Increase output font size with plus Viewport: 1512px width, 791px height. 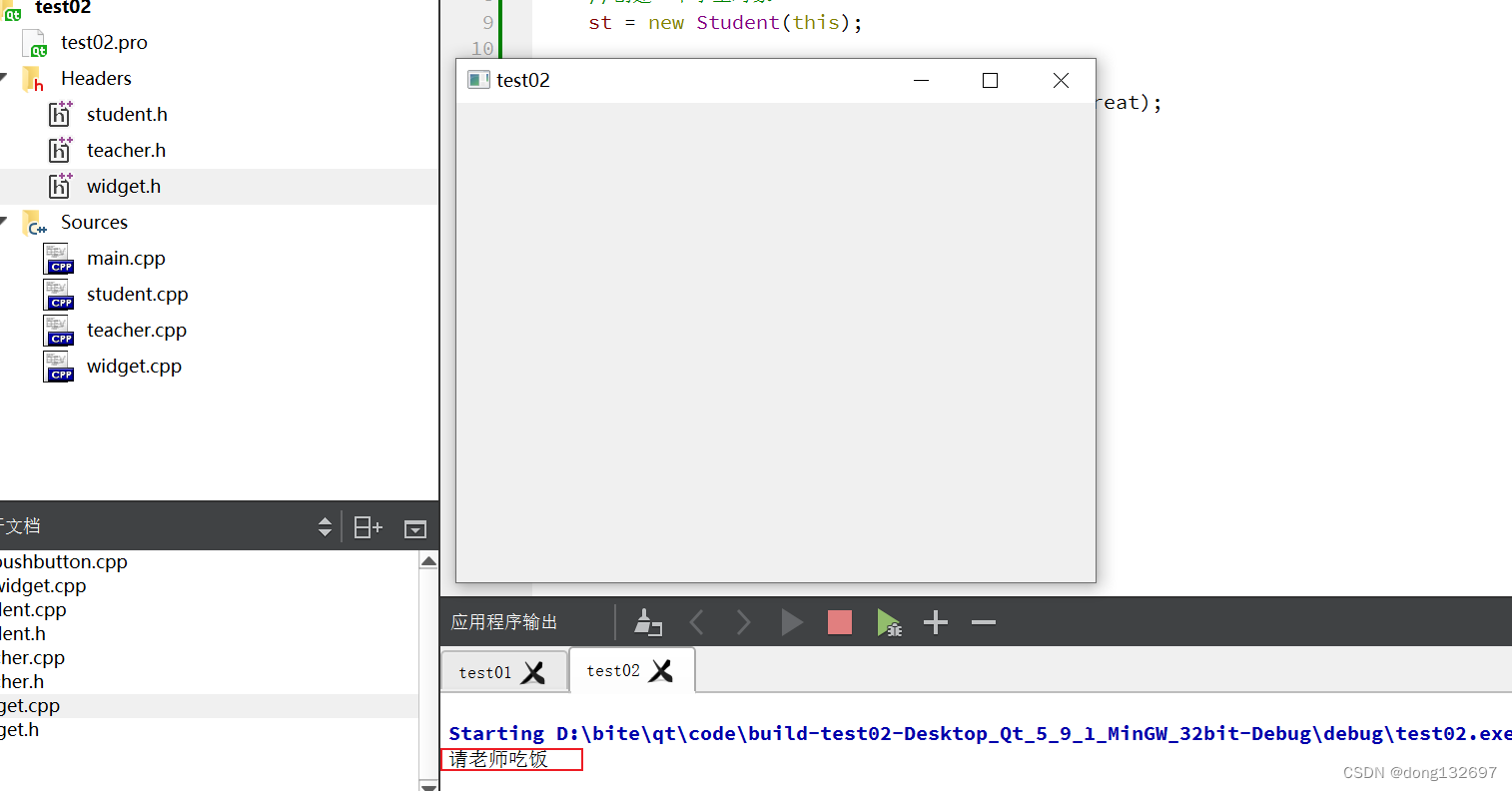point(936,622)
